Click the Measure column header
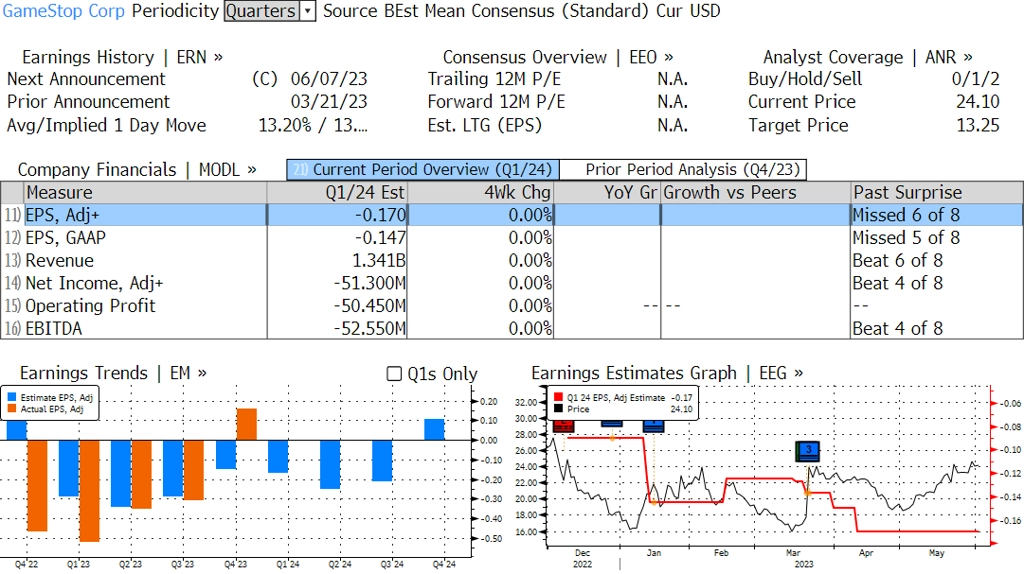The width and height of the screenshot is (1024, 574). [145, 193]
